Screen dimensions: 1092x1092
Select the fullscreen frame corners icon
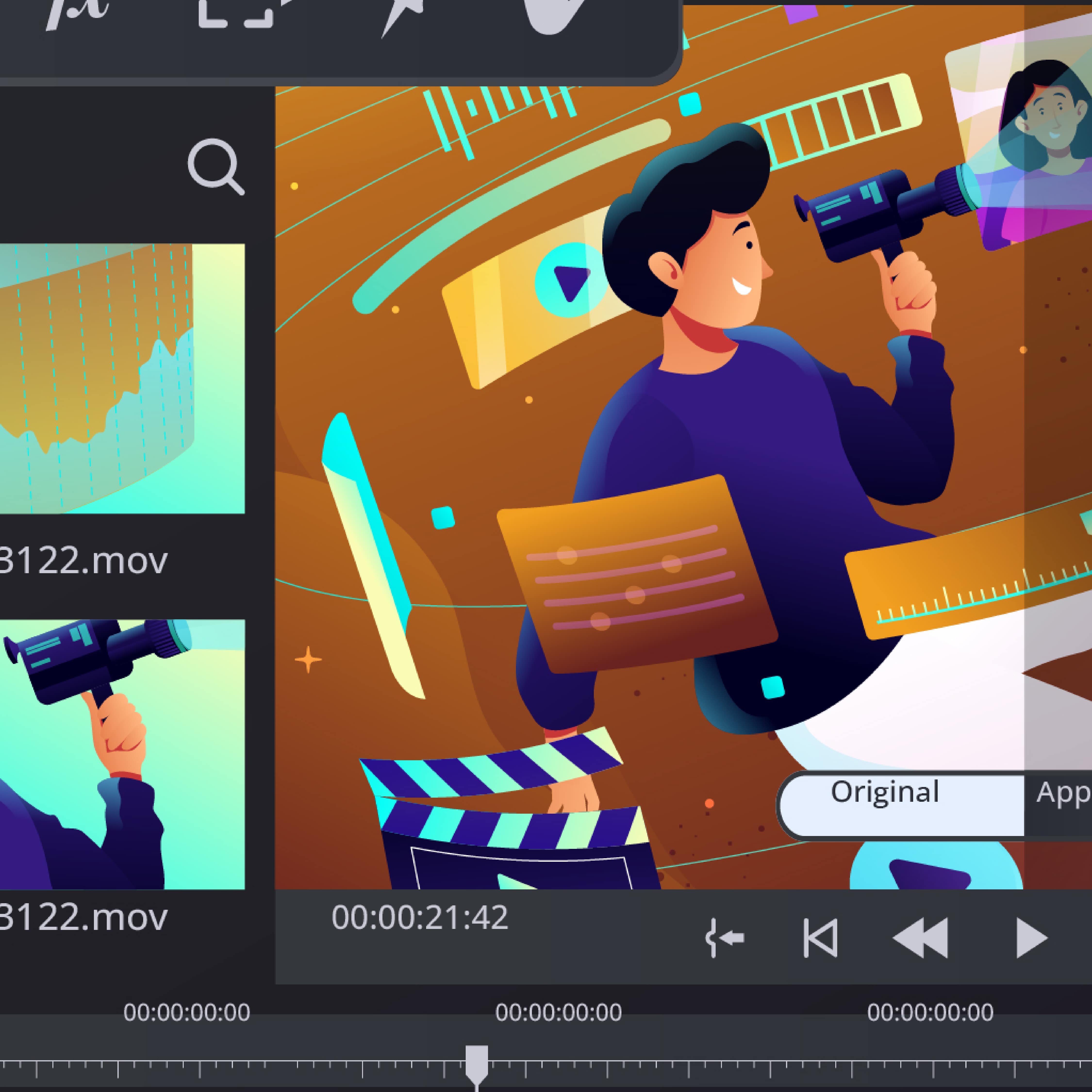coord(236,14)
